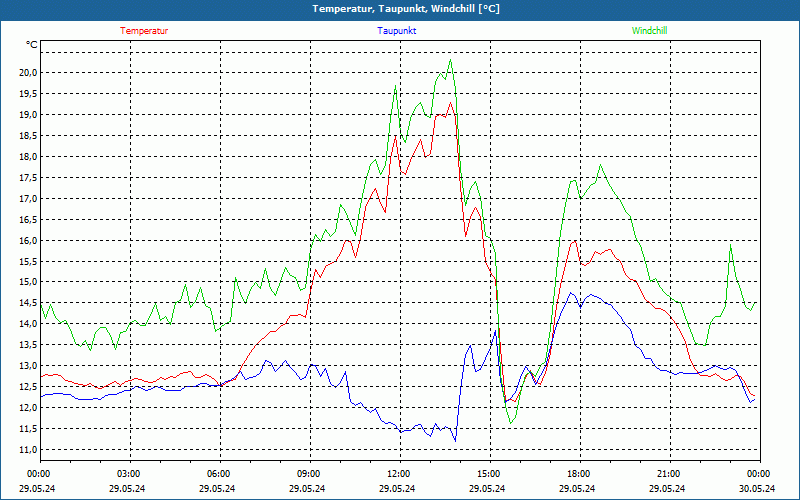This screenshot has width=800, height=500.
Task: Click the blue Taupunkt legend label
Action: (x=397, y=31)
